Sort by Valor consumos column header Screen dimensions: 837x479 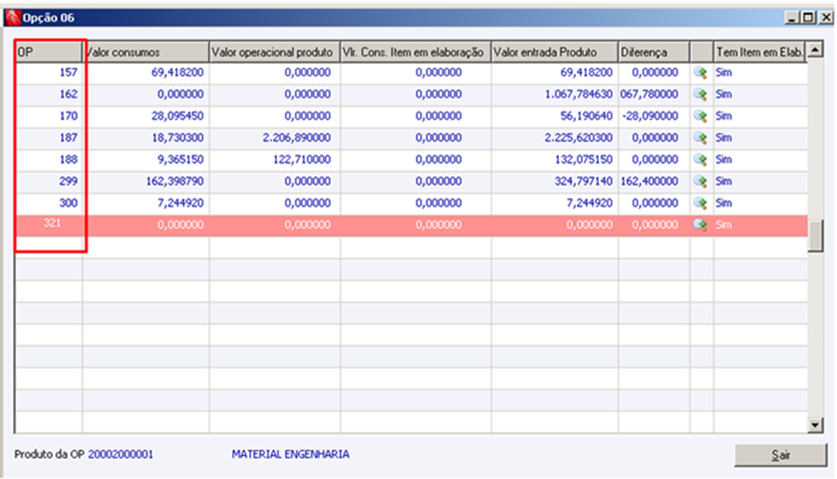(x=146, y=52)
